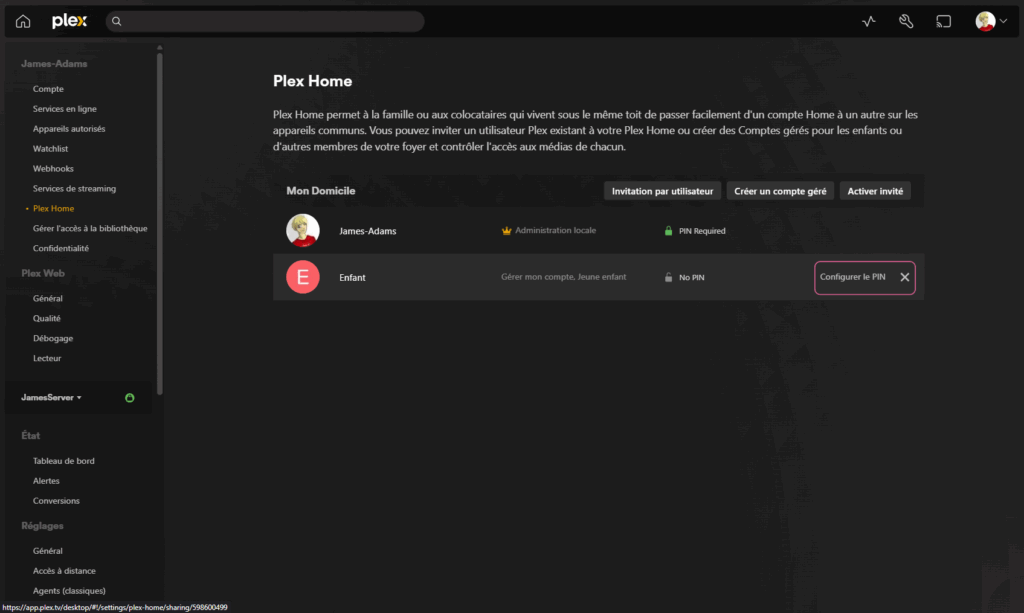
Task: Open Watchlist settings
Action: [x=50, y=148]
